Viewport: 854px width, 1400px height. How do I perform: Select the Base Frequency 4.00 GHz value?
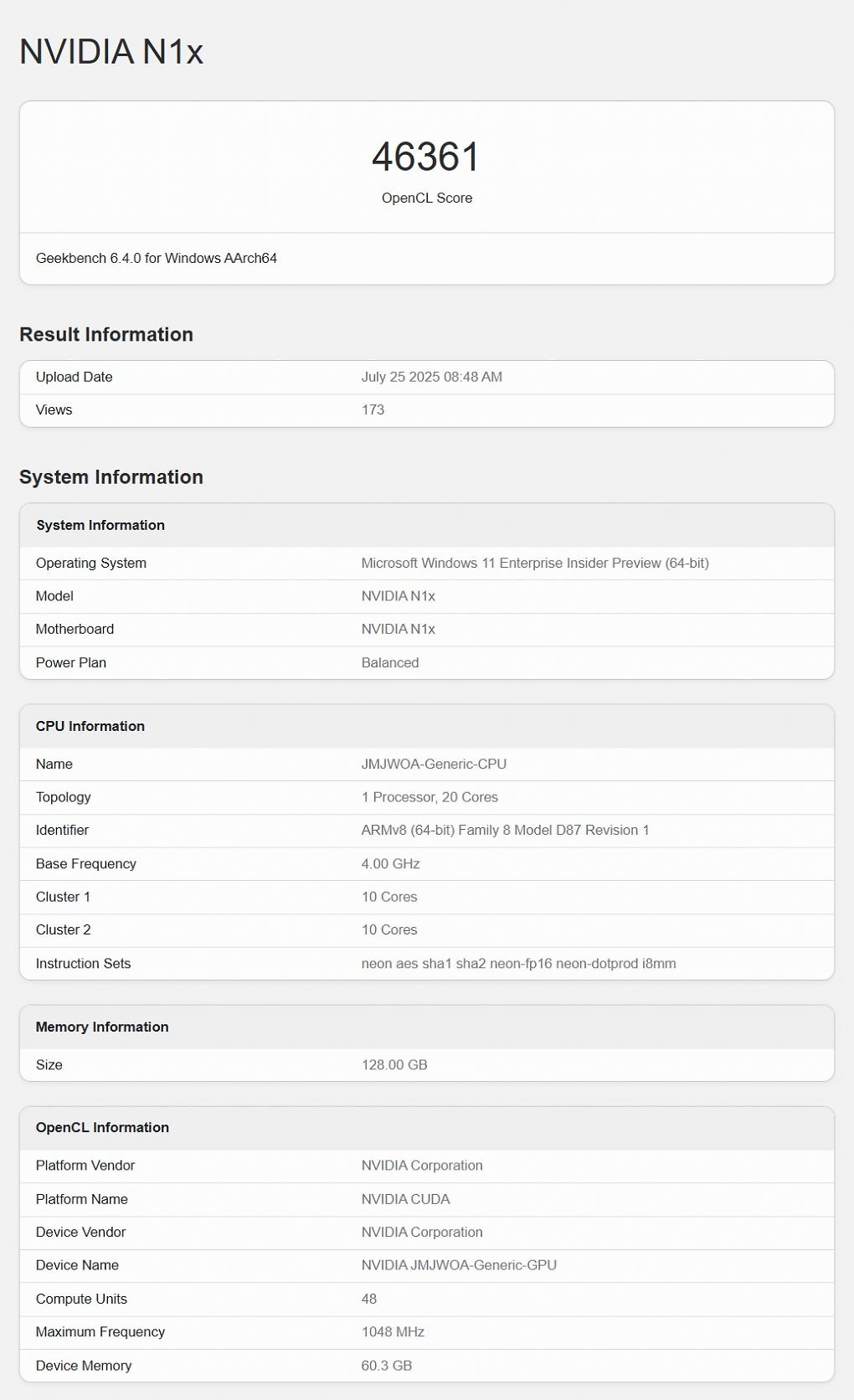click(x=391, y=864)
